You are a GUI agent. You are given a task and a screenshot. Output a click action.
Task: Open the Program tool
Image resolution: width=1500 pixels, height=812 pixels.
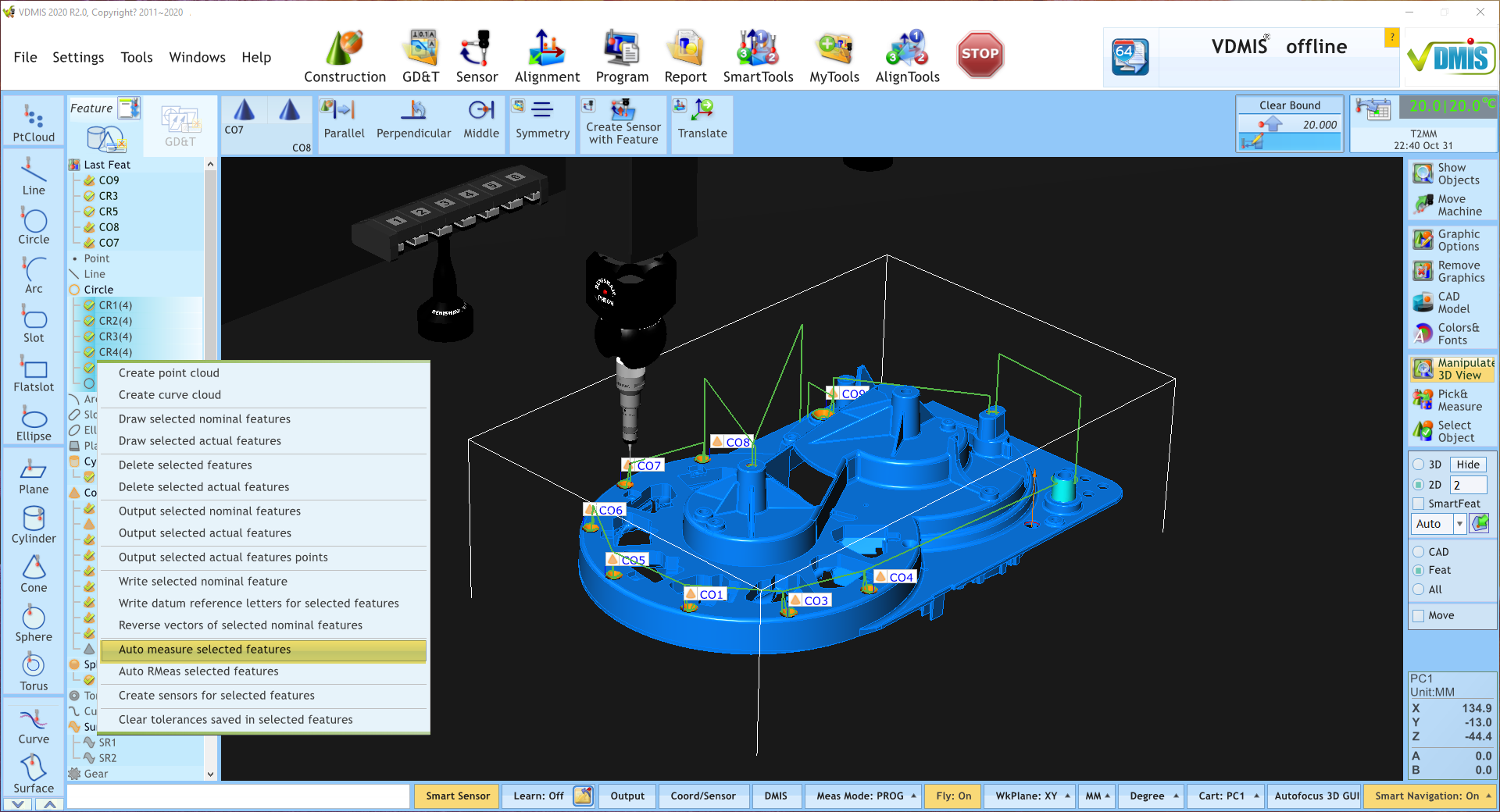pyautogui.click(x=622, y=56)
